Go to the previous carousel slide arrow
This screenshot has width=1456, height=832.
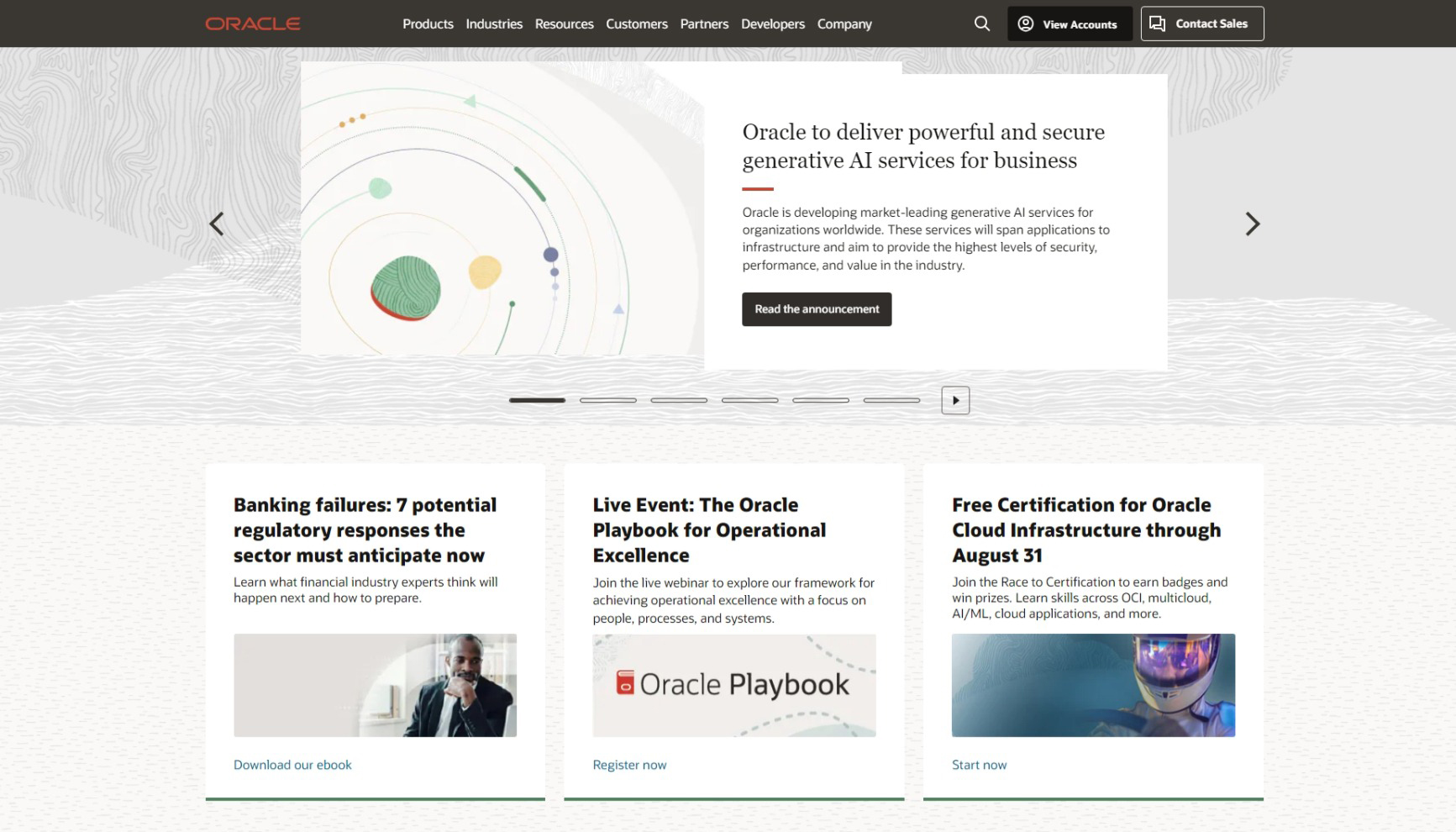click(x=217, y=224)
